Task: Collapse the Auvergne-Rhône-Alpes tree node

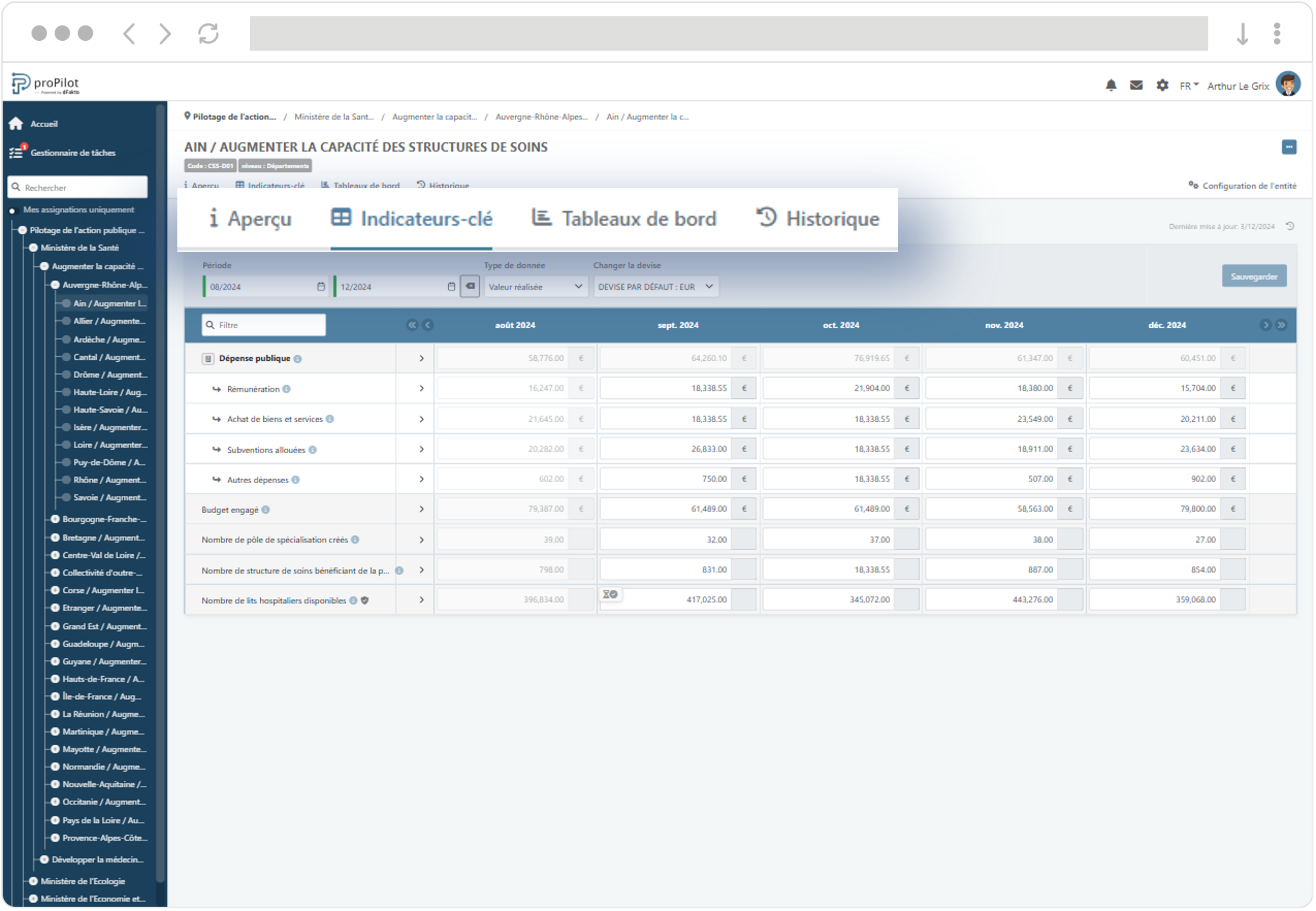Action: 56,285
